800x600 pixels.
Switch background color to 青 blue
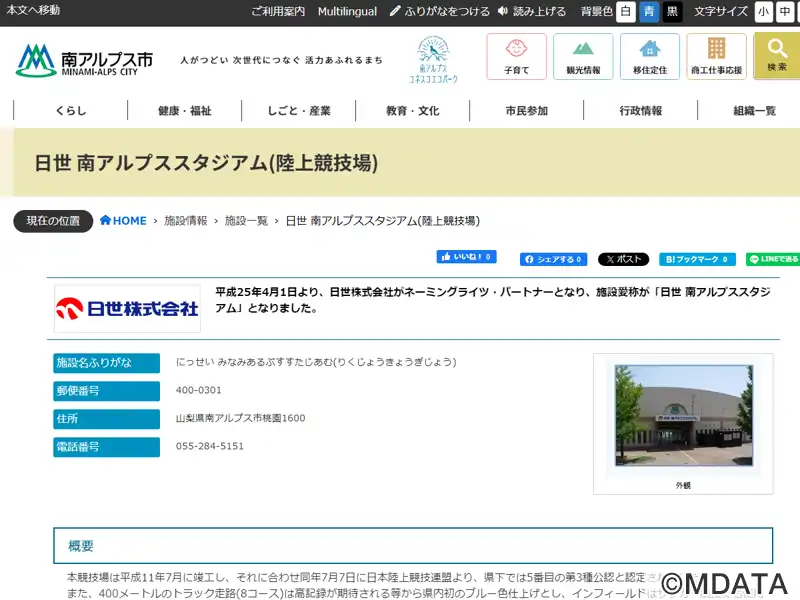(649, 11)
